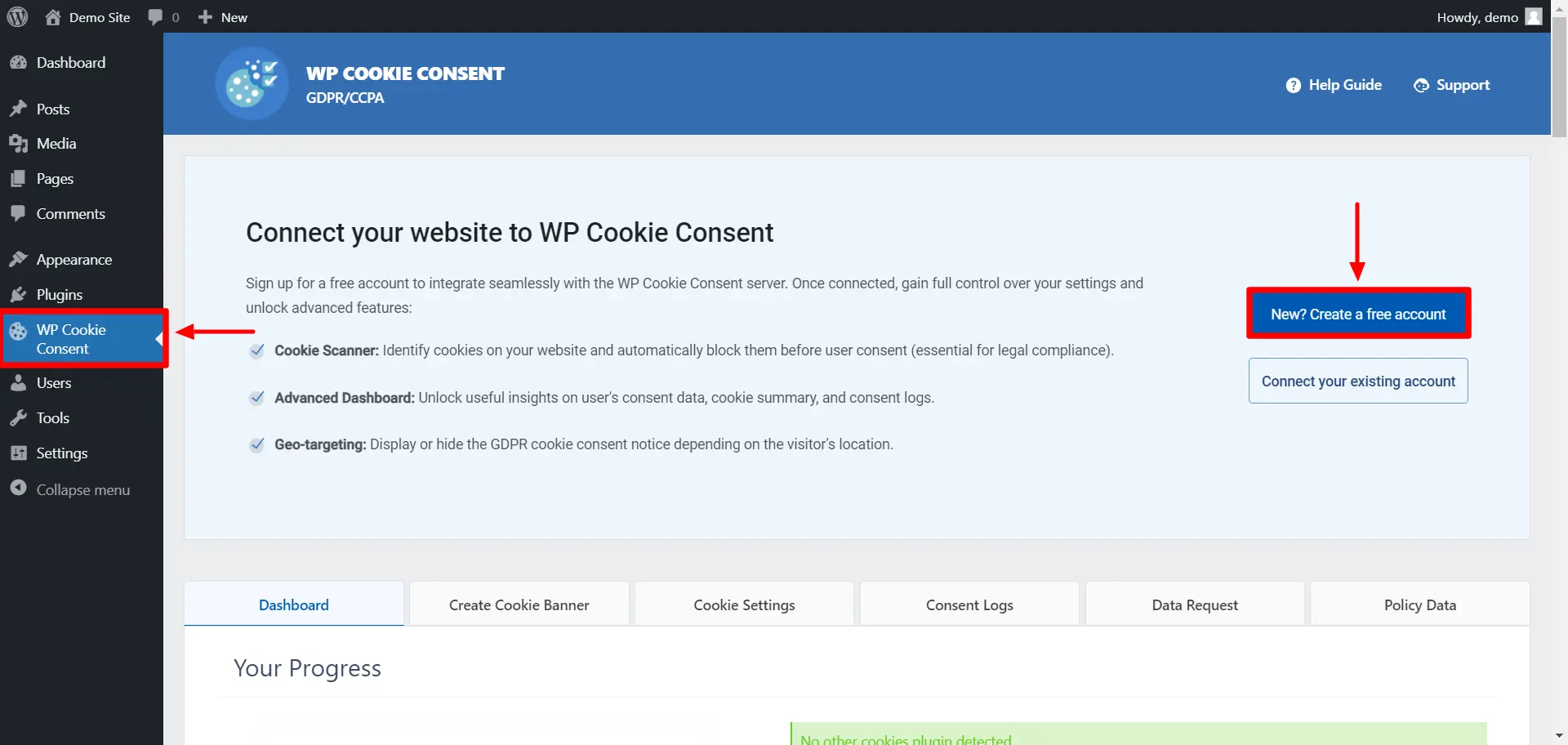Click the Plugins sidebar icon
Image resolution: width=1568 pixels, height=745 pixels.
click(x=18, y=294)
